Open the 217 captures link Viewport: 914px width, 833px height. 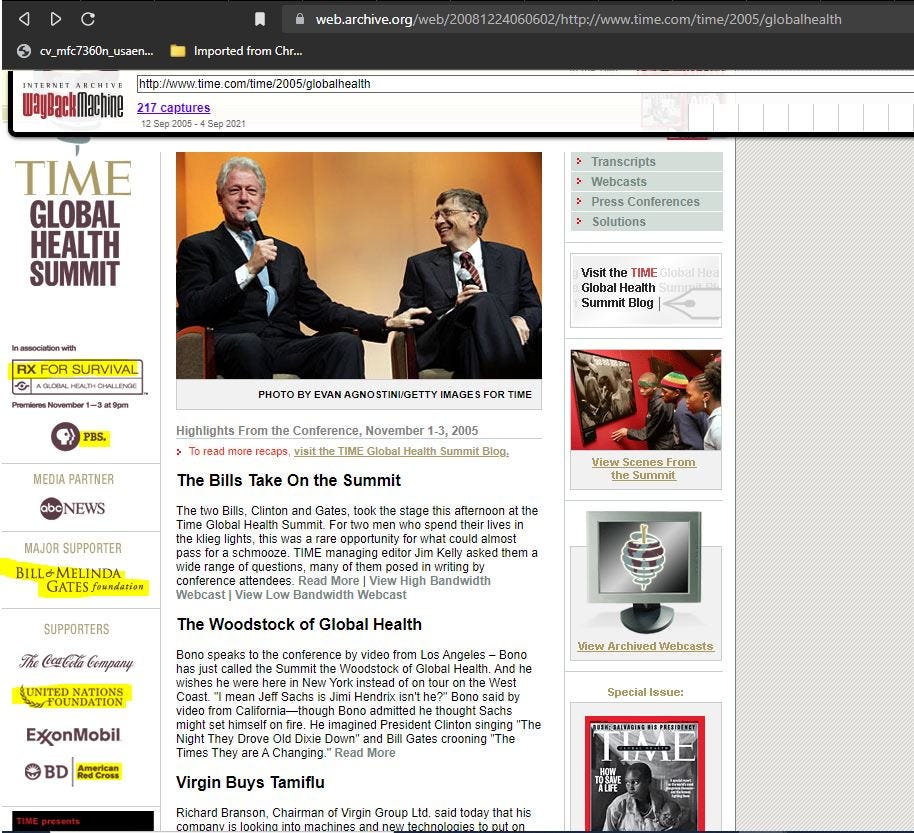[174, 108]
